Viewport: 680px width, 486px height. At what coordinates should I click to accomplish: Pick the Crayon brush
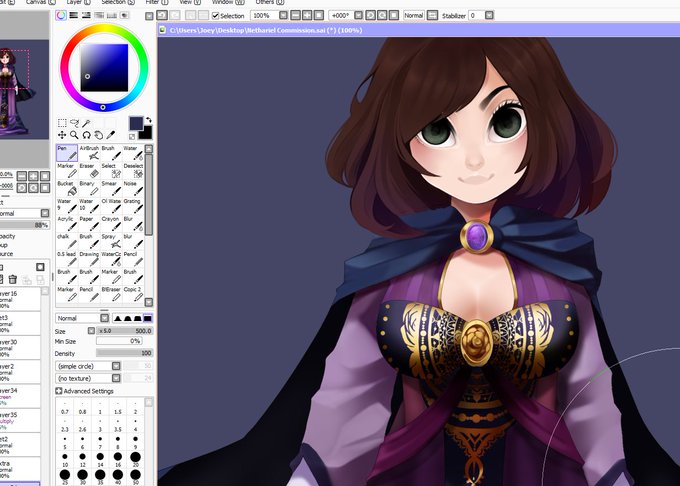coord(111,223)
